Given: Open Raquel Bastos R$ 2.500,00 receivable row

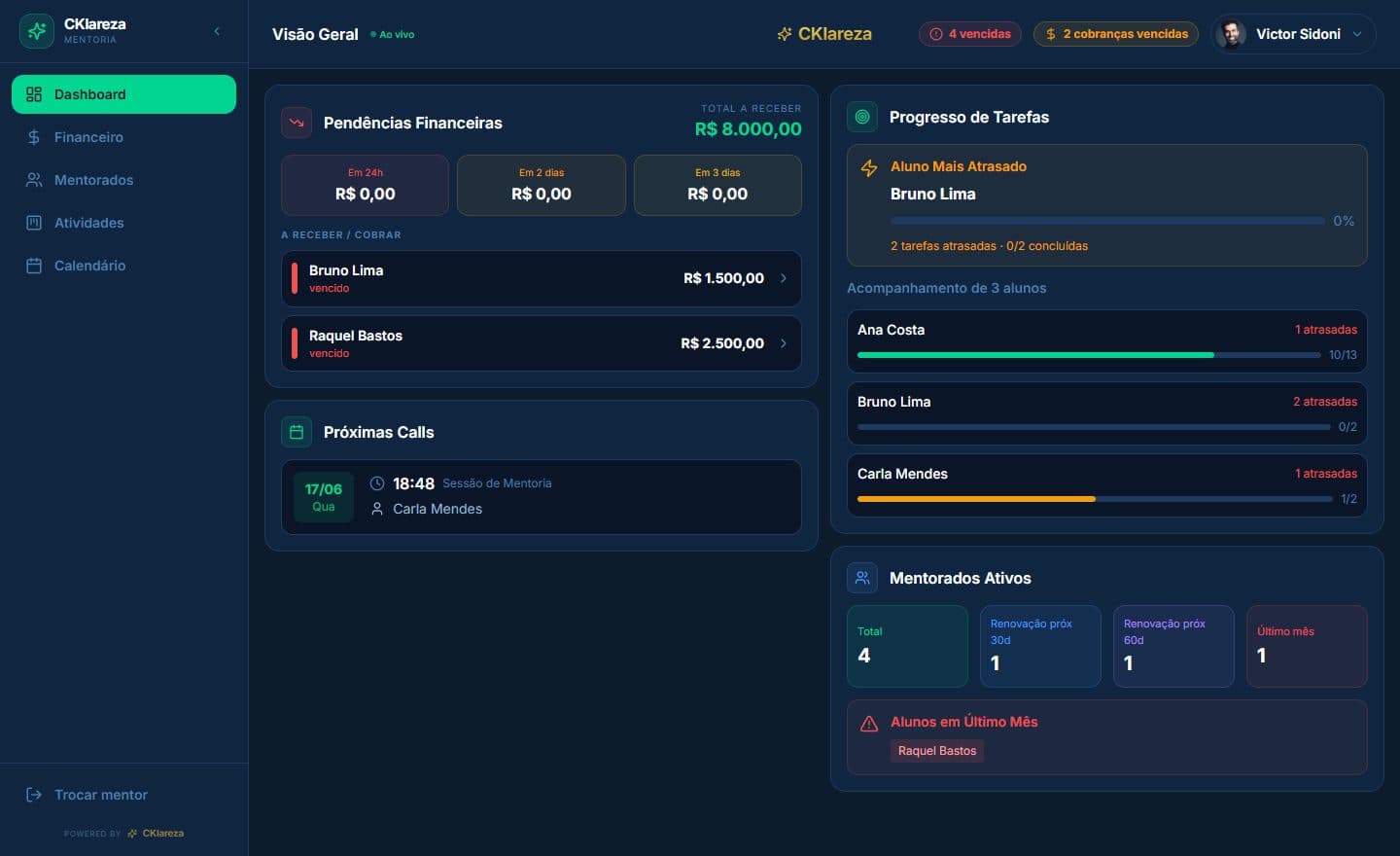Looking at the screenshot, I should point(542,343).
